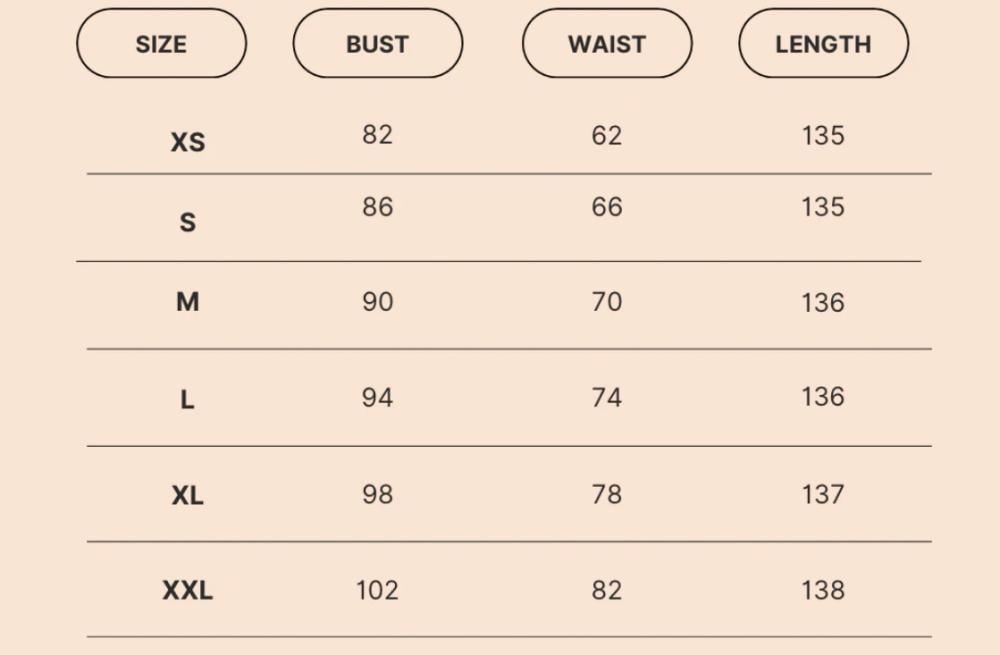
Task: Select waist value 70 for size M
Action: [x=607, y=302]
